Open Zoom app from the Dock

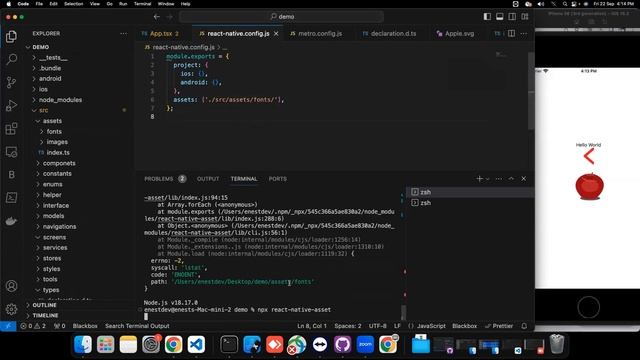(365, 345)
